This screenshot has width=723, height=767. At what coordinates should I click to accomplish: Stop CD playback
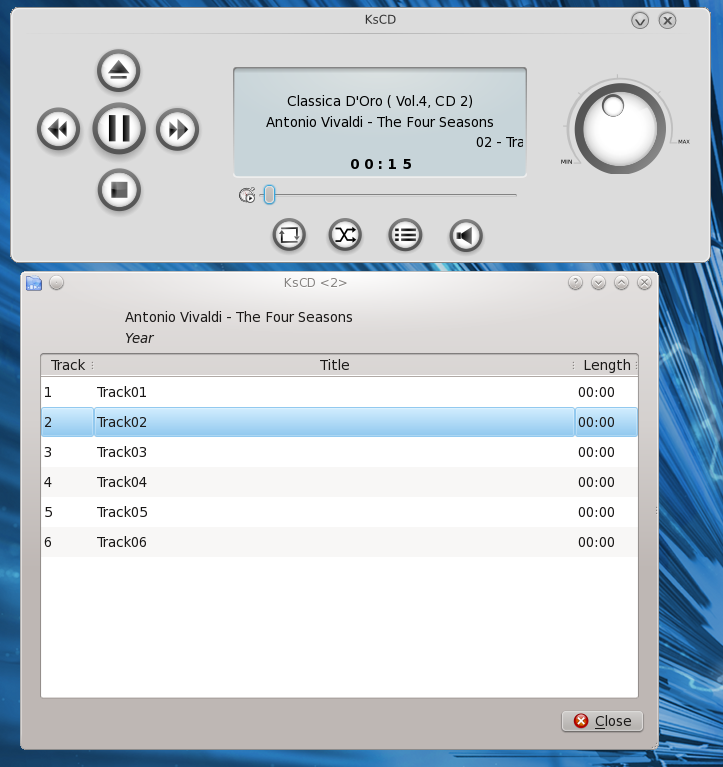click(119, 190)
